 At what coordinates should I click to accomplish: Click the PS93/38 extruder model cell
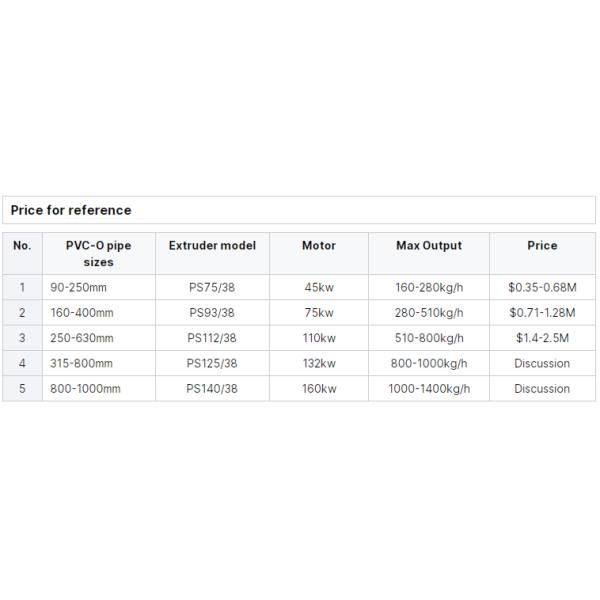(212, 312)
